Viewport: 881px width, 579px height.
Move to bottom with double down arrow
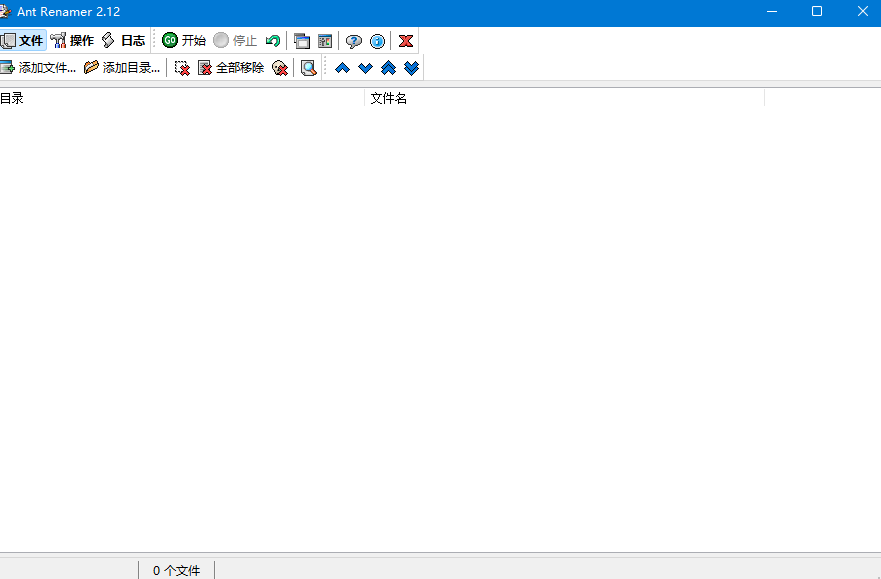411,68
